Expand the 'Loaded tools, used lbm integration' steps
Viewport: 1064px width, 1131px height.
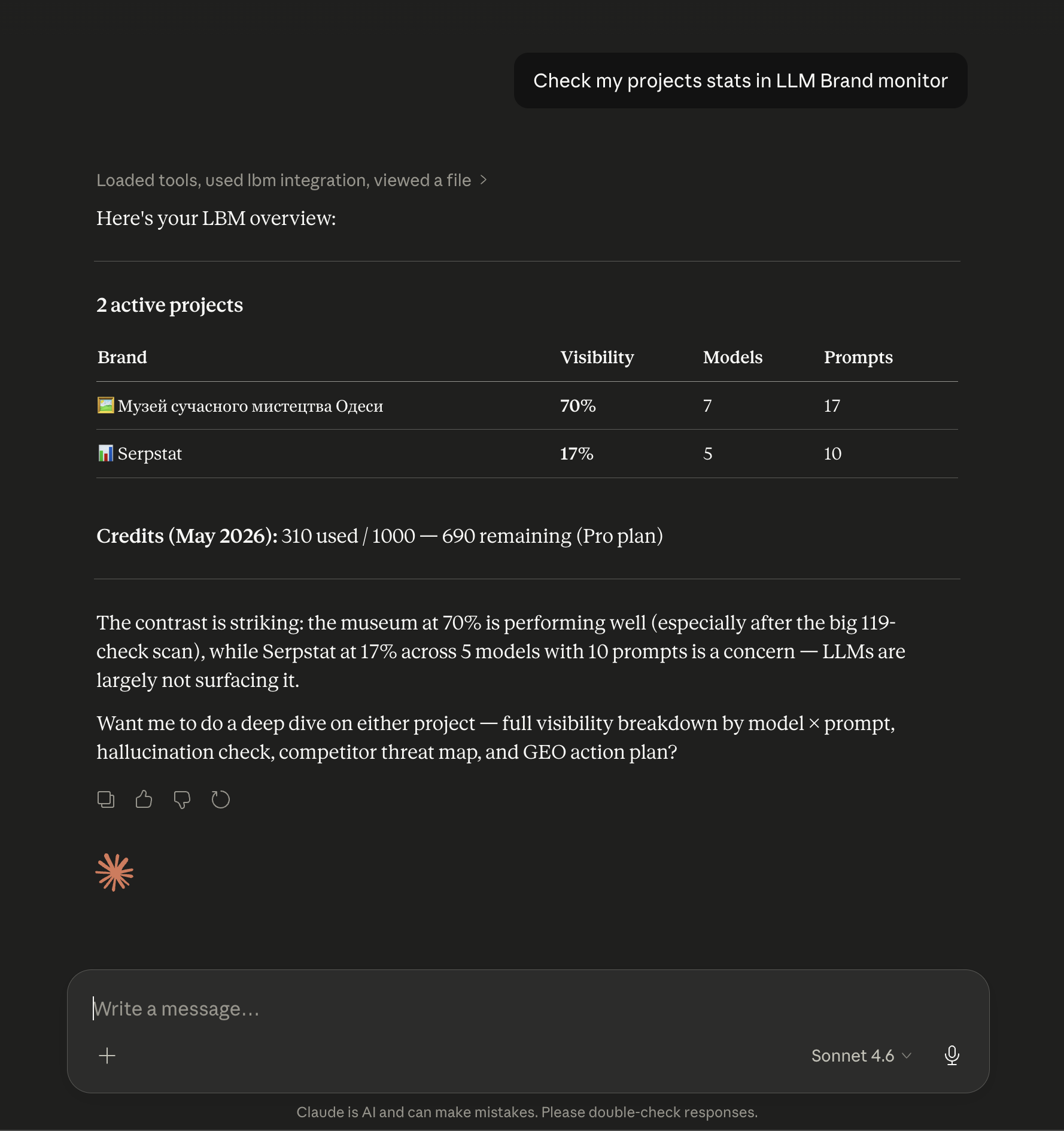(292, 180)
